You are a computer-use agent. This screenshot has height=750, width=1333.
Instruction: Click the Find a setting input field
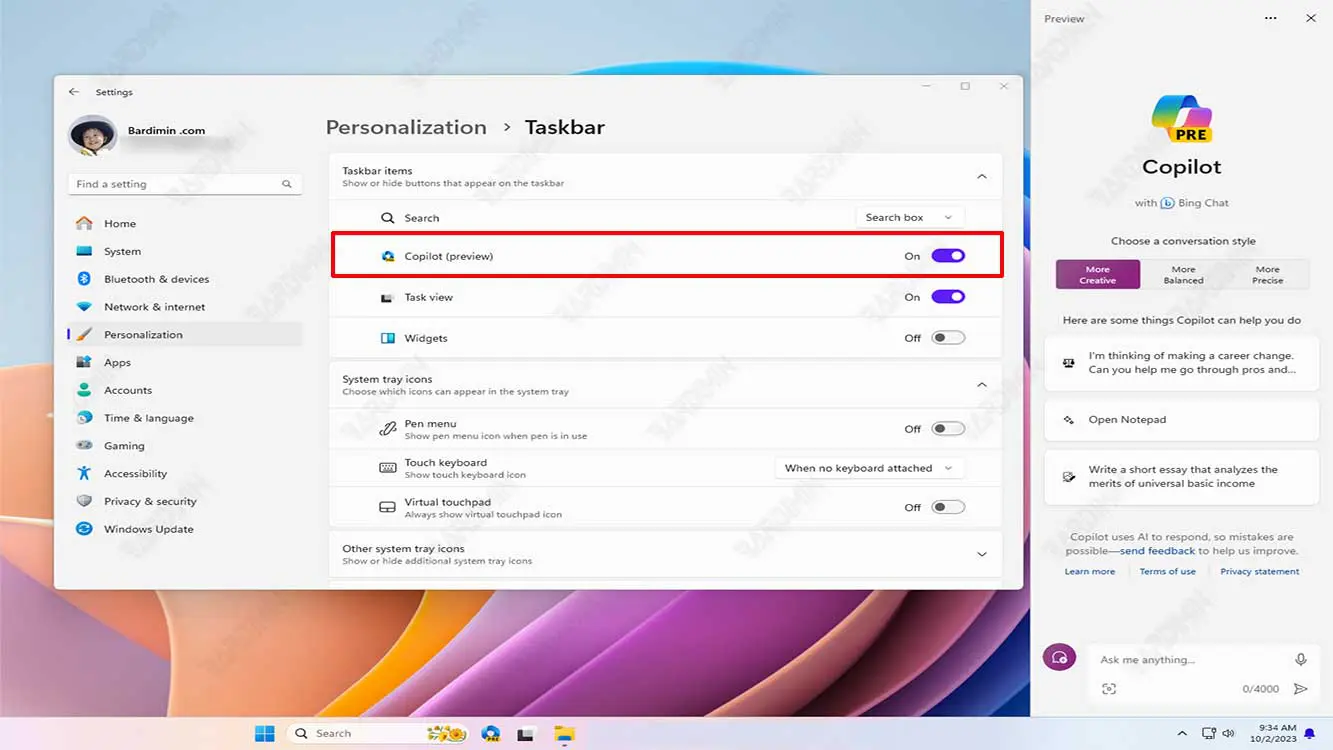185,184
